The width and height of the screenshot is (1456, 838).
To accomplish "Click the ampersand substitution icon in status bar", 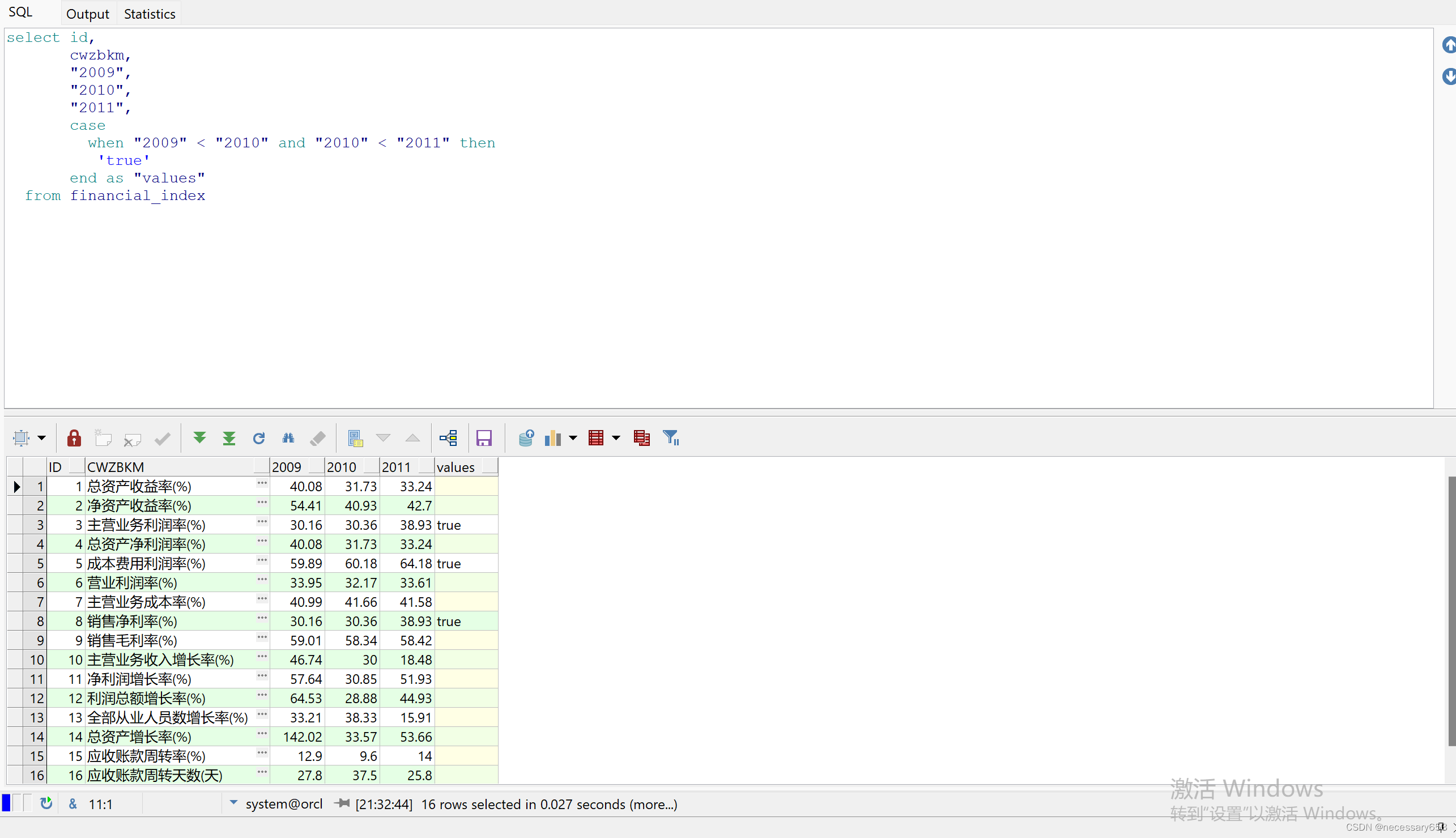I will 73,804.
